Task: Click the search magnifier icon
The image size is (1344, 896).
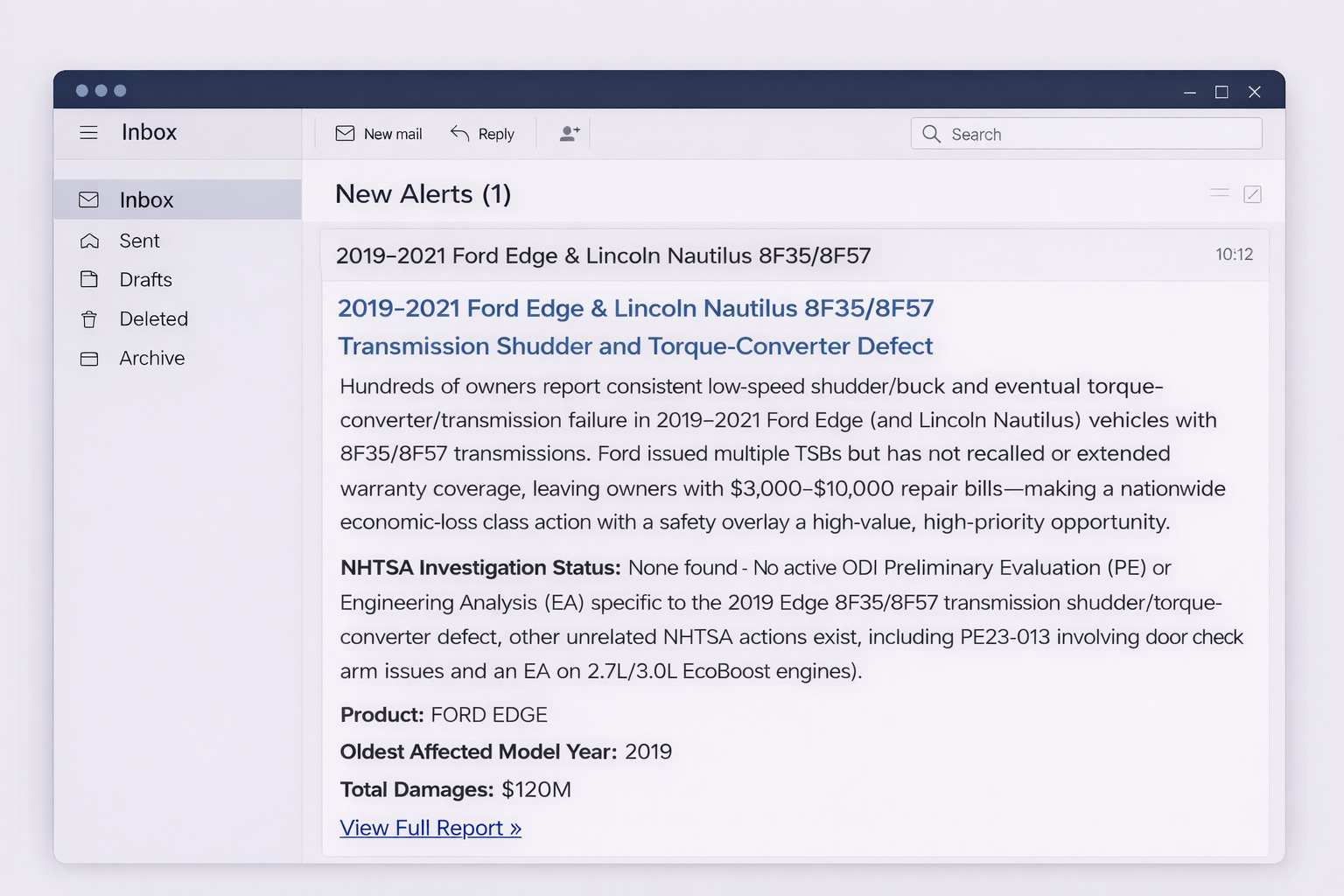Action: (932, 134)
